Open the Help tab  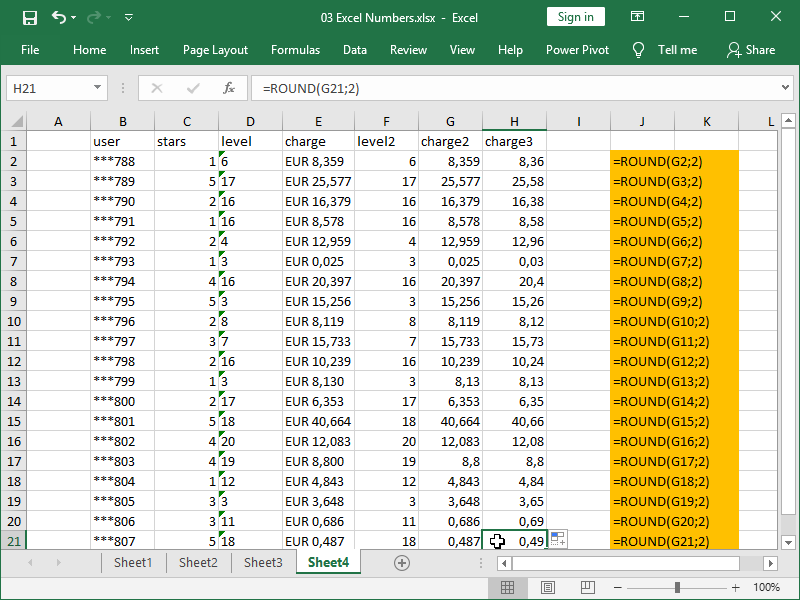(510, 50)
